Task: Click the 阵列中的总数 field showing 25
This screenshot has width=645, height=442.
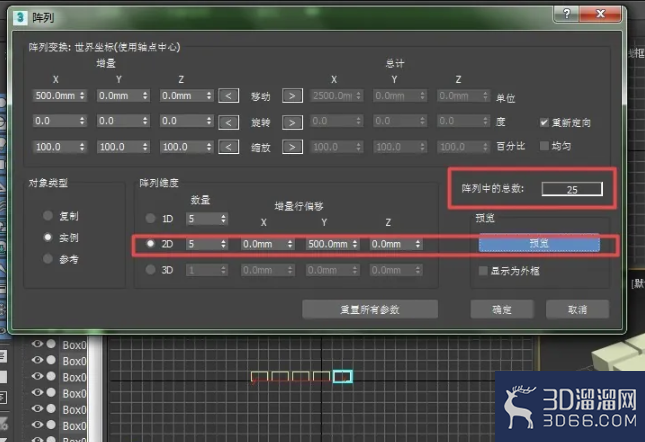Action: tap(572, 189)
